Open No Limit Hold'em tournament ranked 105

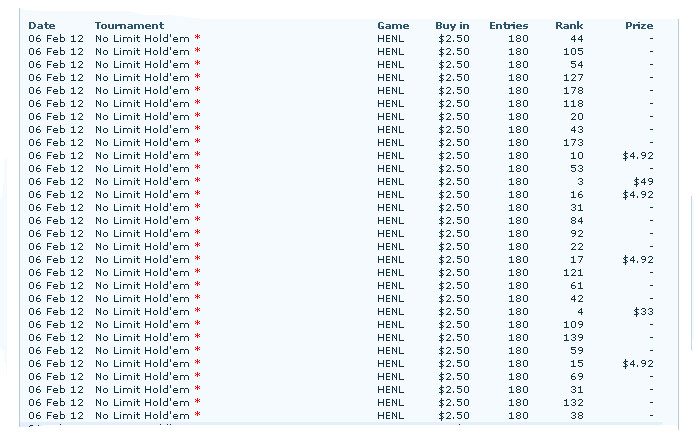click(x=142, y=52)
